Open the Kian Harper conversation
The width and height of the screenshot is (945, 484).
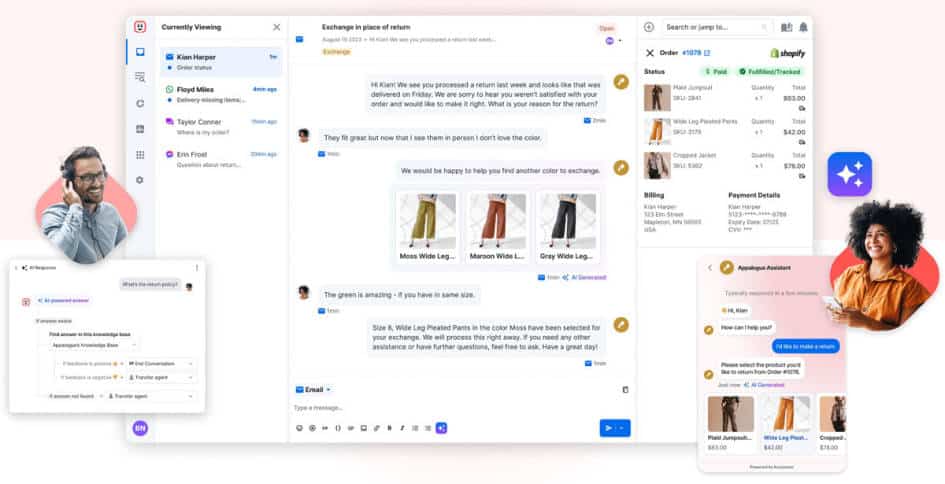pyautogui.click(x=221, y=61)
